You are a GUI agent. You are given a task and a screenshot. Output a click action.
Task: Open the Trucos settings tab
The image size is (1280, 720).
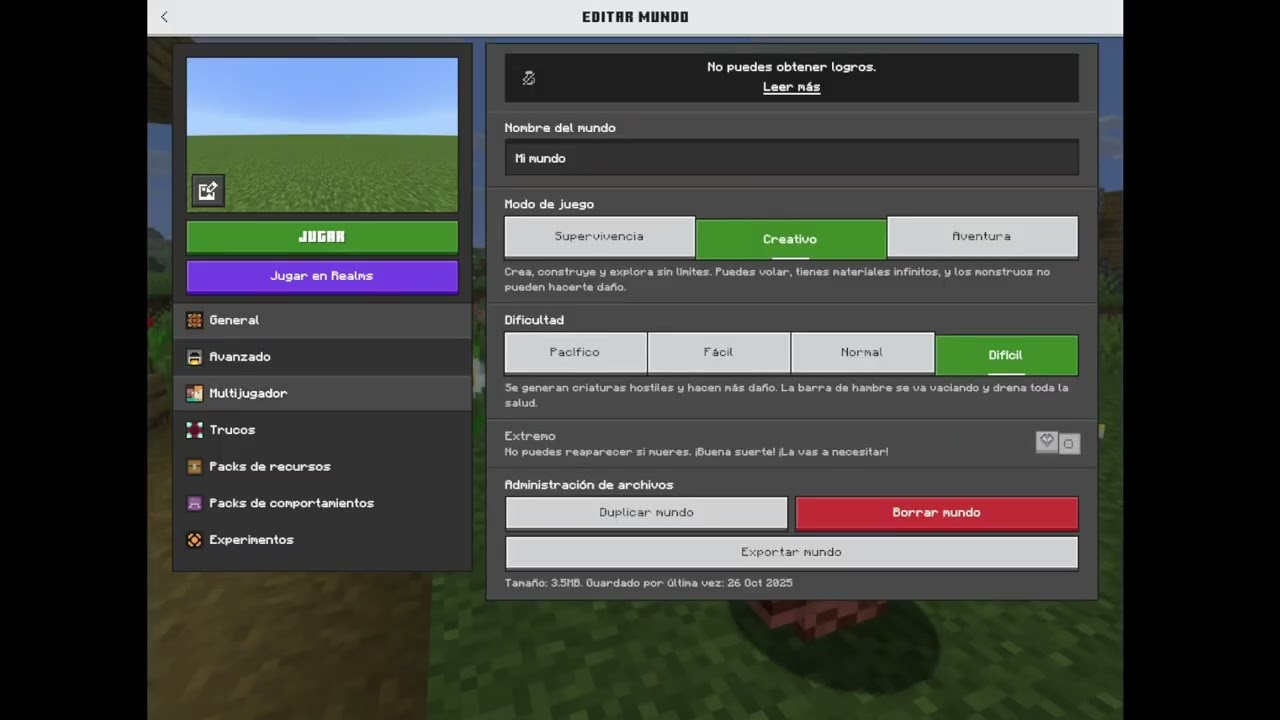click(x=322, y=430)
